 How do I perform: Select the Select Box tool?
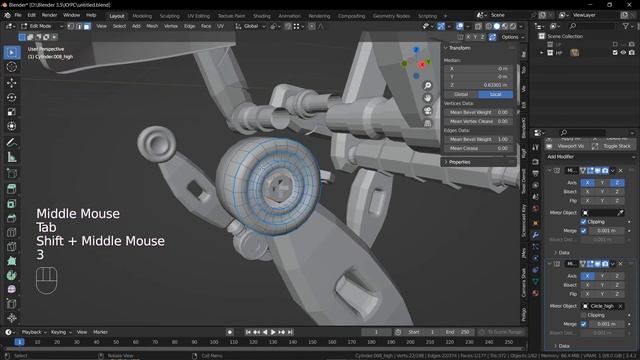point(11,52)
